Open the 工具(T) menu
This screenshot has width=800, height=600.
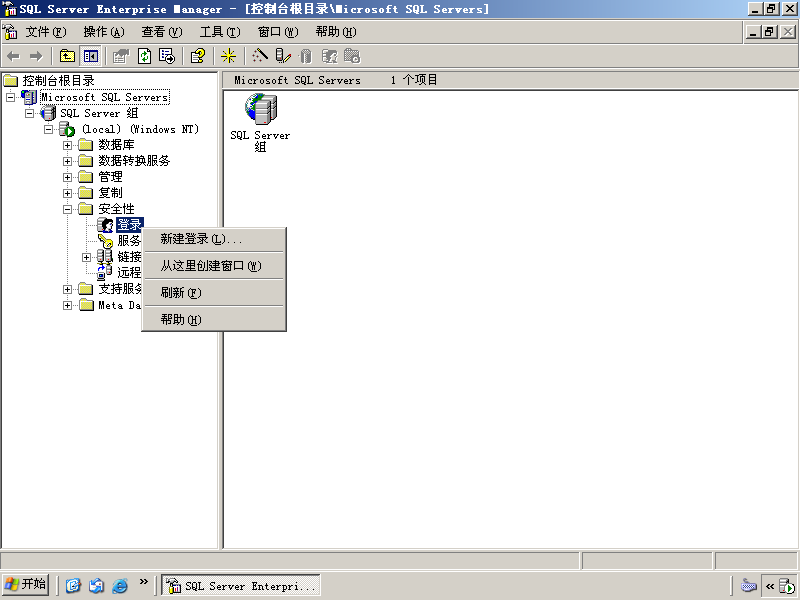click(x=220, y=32)
